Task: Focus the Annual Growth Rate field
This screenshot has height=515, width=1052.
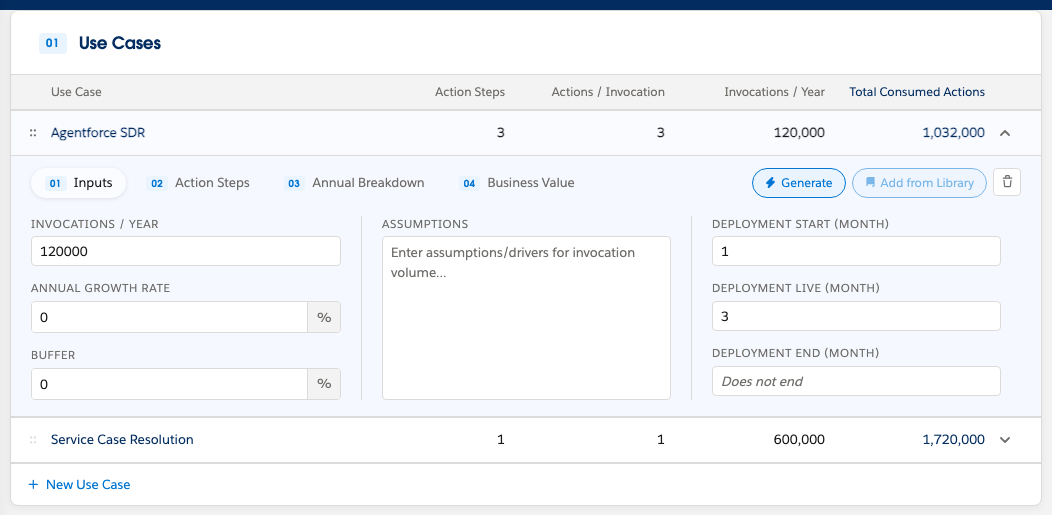Action: tap(170, 317)
